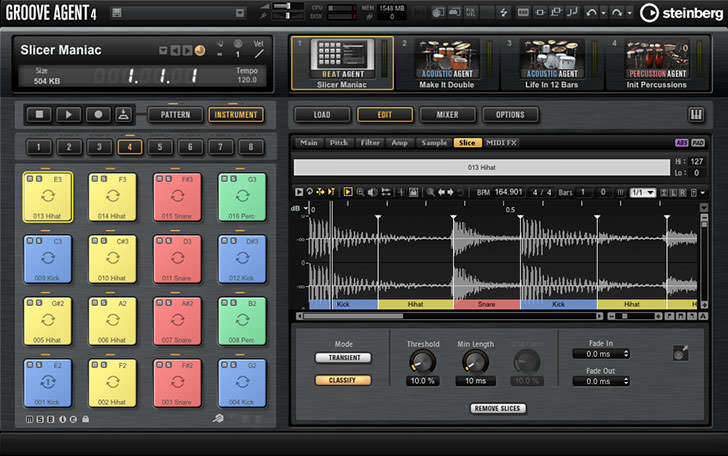Open the Mixer page
This screenshot has width=728, height=456.
point(448,115)
